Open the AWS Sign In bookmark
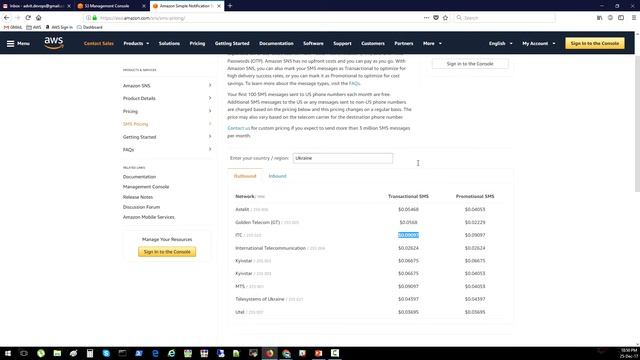Viewport: 640px width, 360px height. click(x=59, y=27)
